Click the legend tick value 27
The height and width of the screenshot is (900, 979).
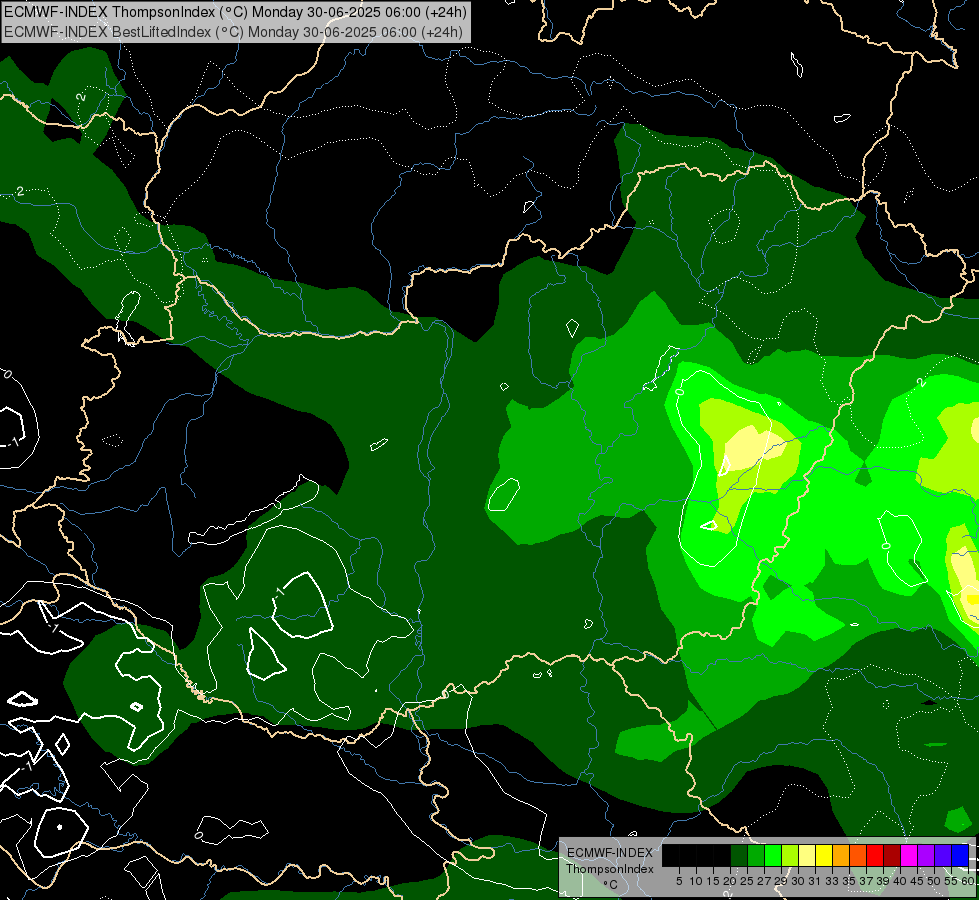pyautogui.click(x=764, y=881)
